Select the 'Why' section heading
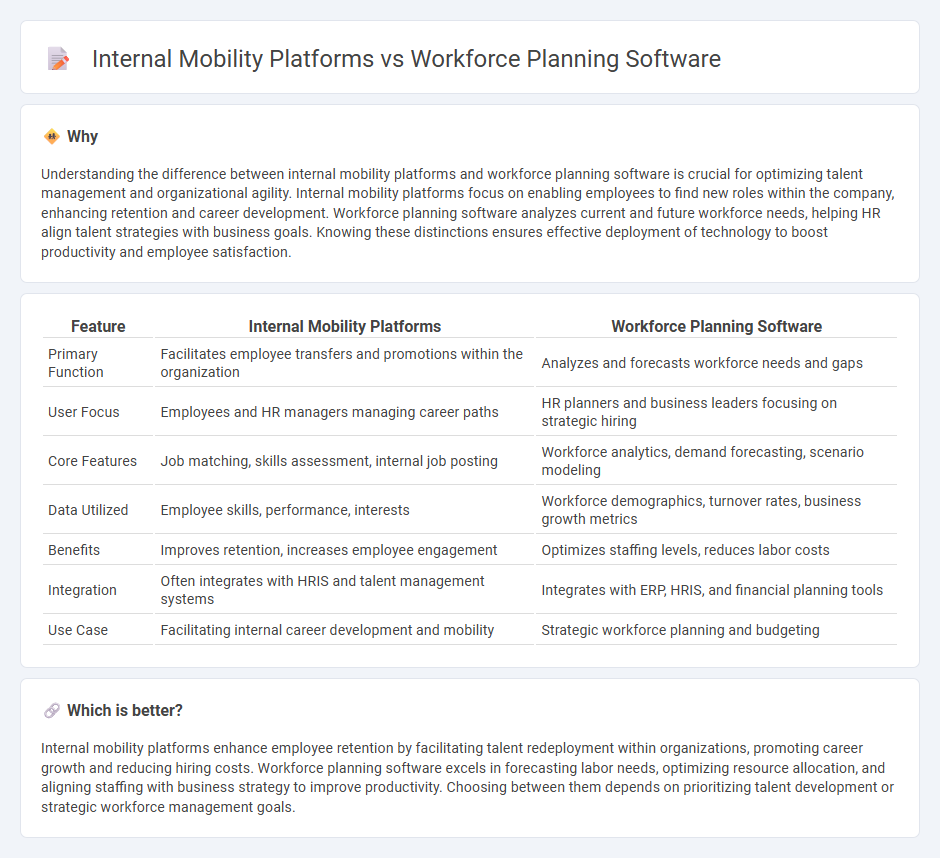The height and width of the screenshot is (858, 940). click(83, 137)
